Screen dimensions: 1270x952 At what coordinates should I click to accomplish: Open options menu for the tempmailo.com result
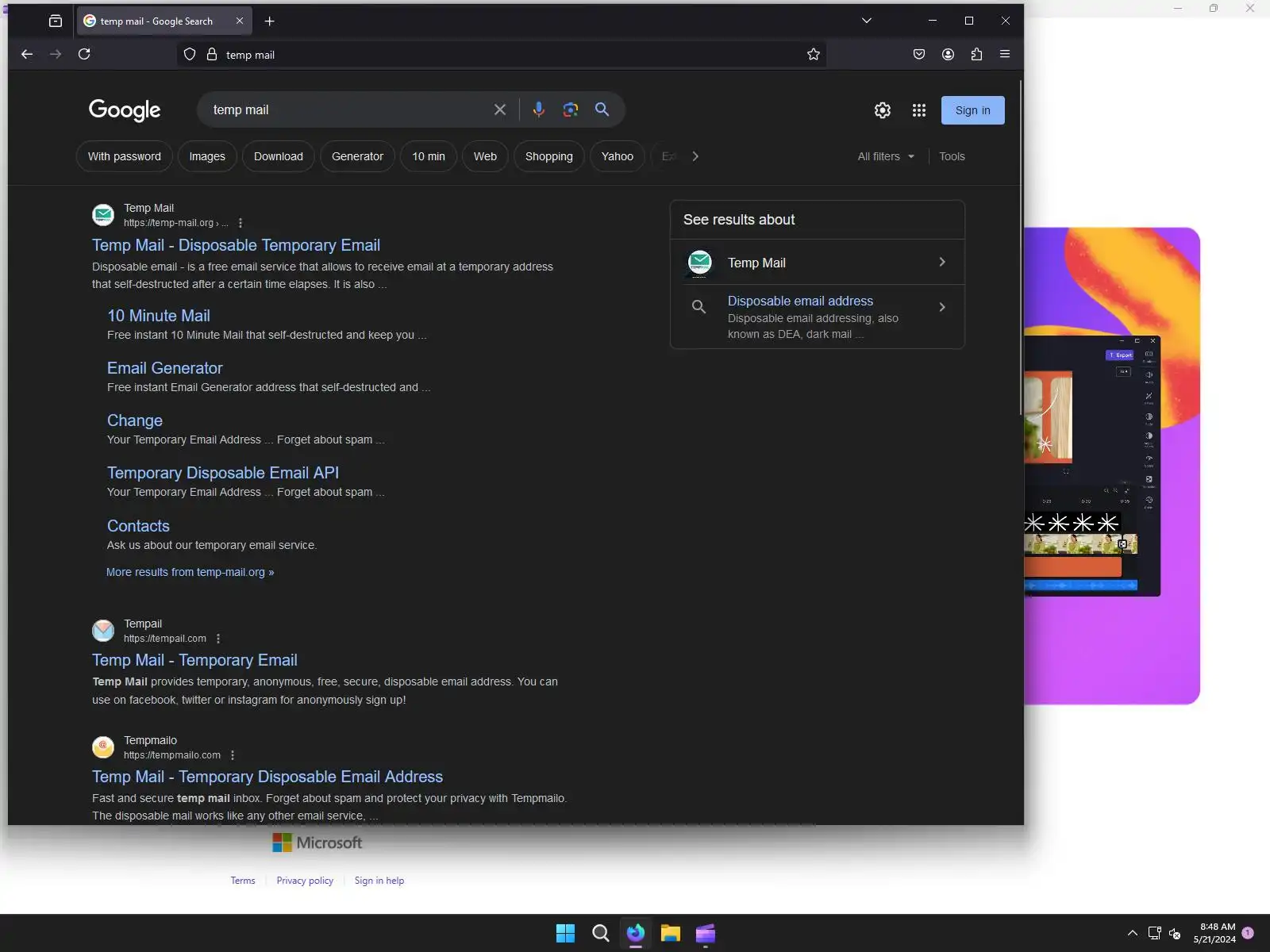click(233, 755)
